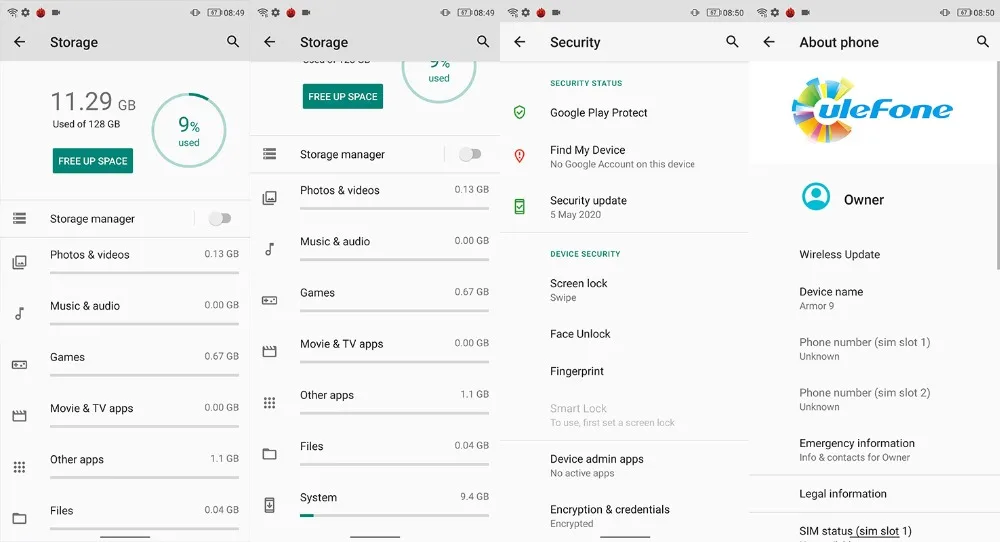Open Emergency information entry
Screen dimensions: 1000x542
pos(874,450)
